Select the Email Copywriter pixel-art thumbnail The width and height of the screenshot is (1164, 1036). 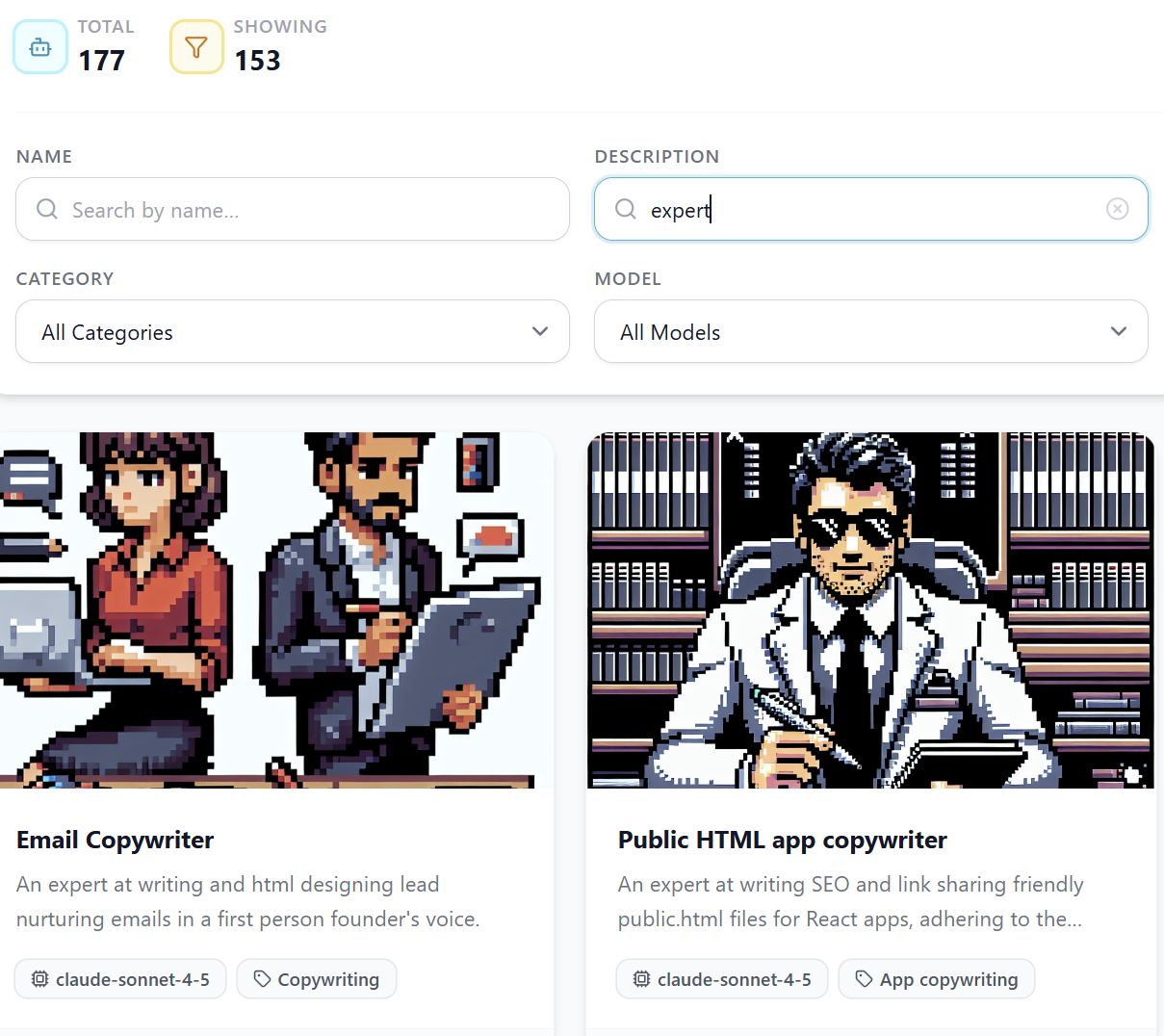pyautogui.click(x=276, y=610)
